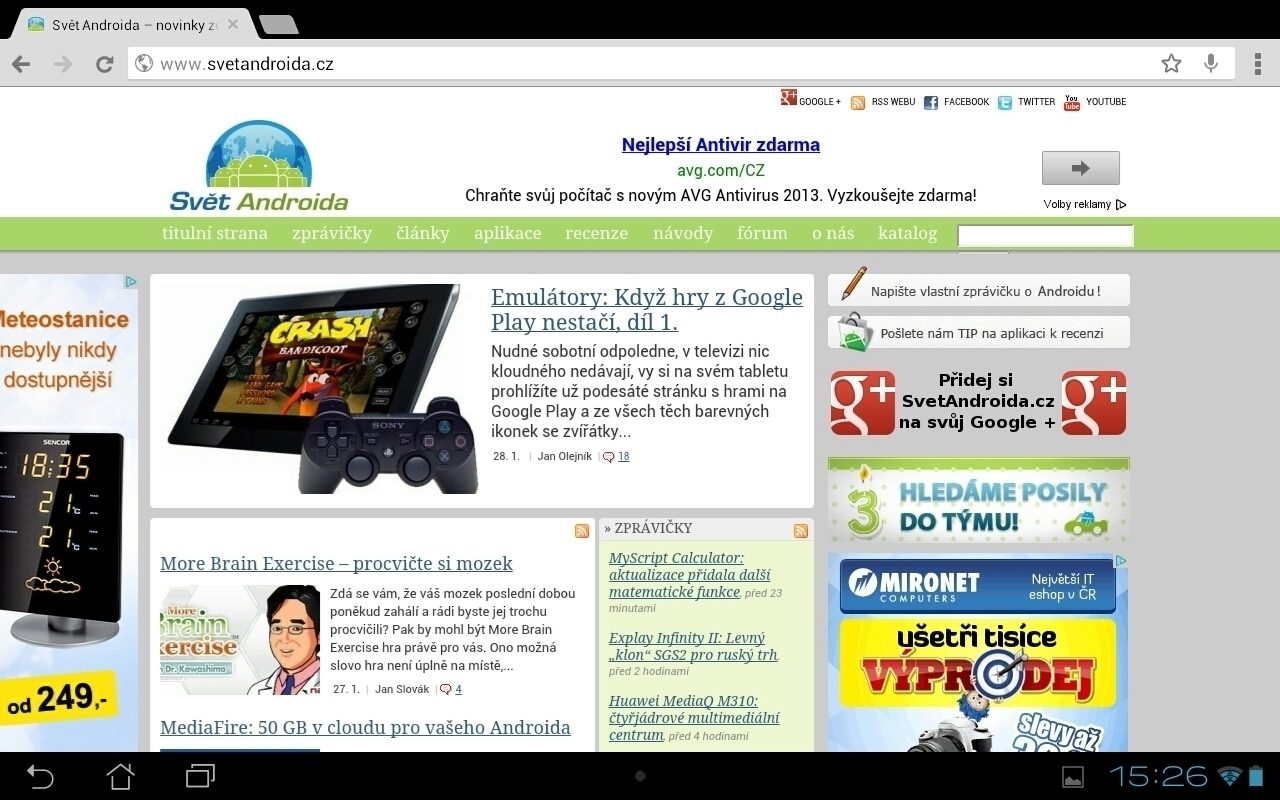
Task: Open the MediaFire 50 GB article headline
Action: tap(365, 727)
